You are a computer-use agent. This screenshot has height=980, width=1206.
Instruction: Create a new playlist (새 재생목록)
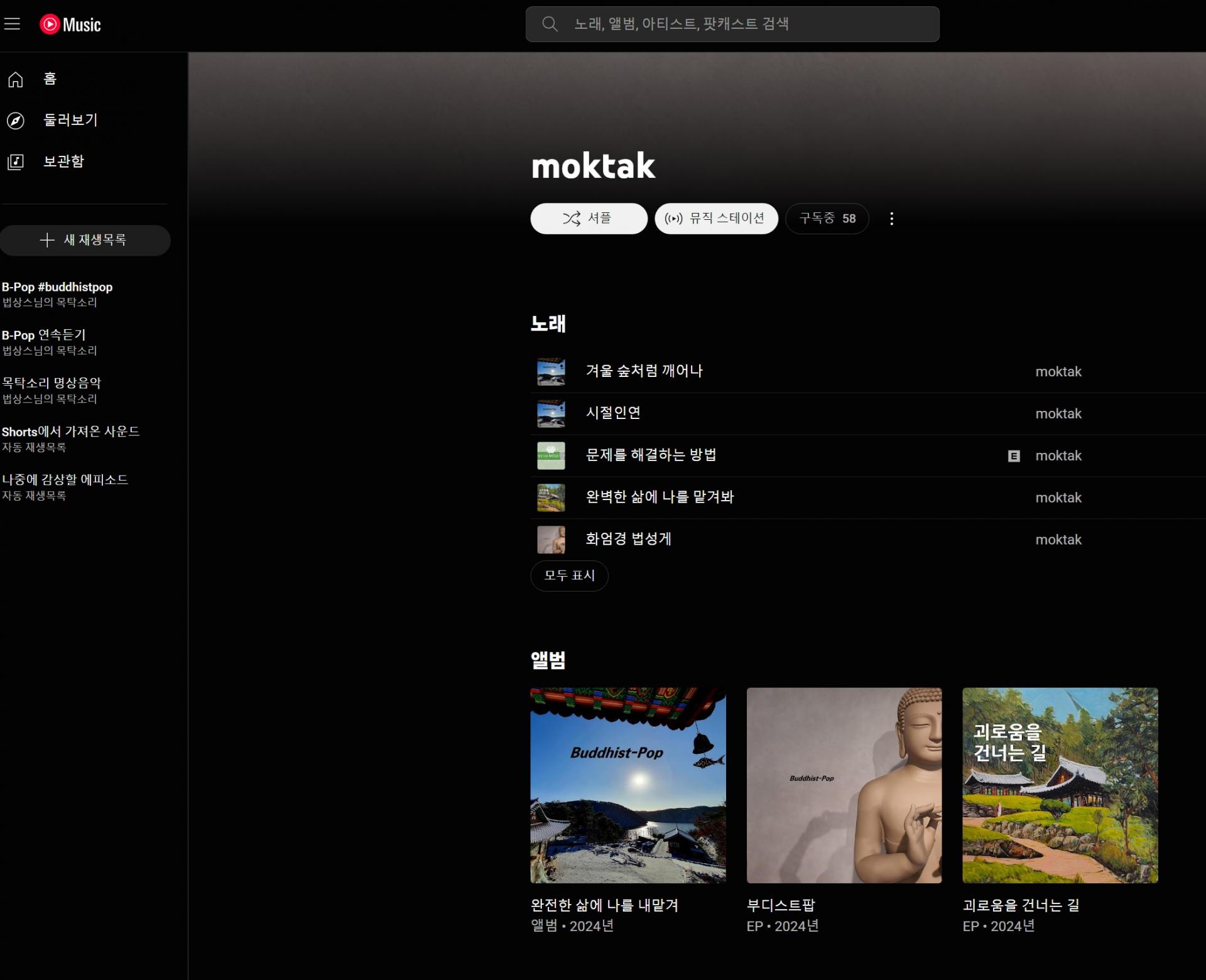tap(85, 240)
